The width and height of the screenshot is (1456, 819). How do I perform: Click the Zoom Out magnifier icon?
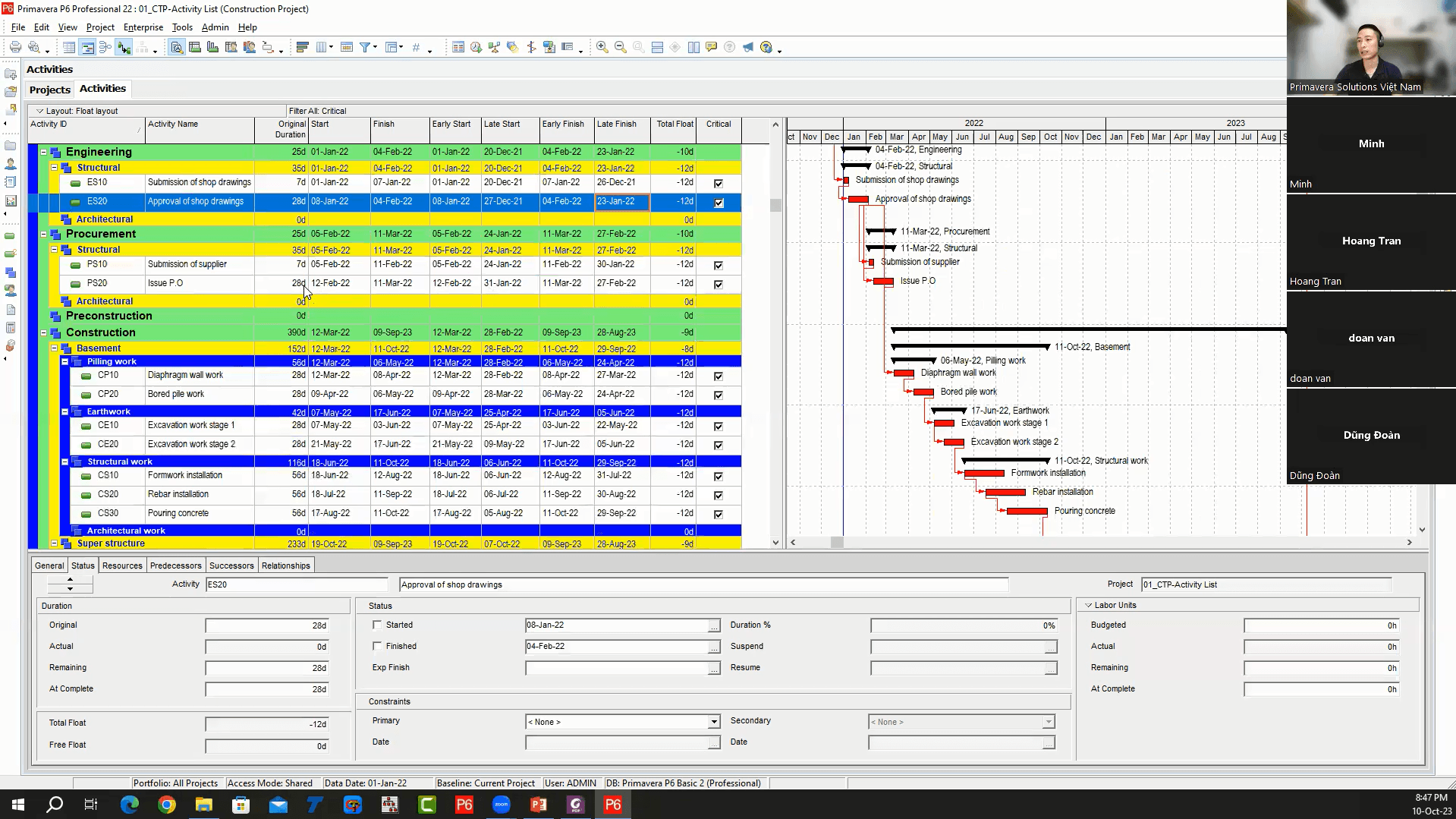(620, 47)
